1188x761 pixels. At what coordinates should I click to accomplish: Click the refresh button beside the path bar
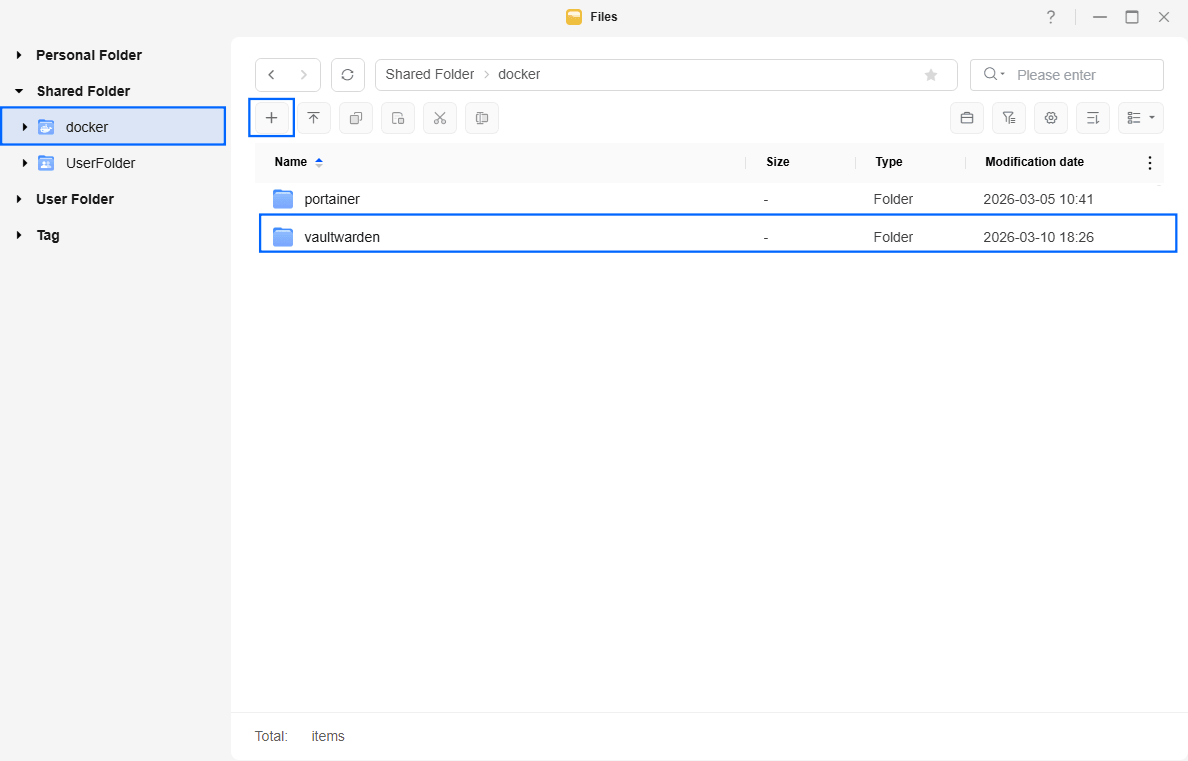coord(347,75)
